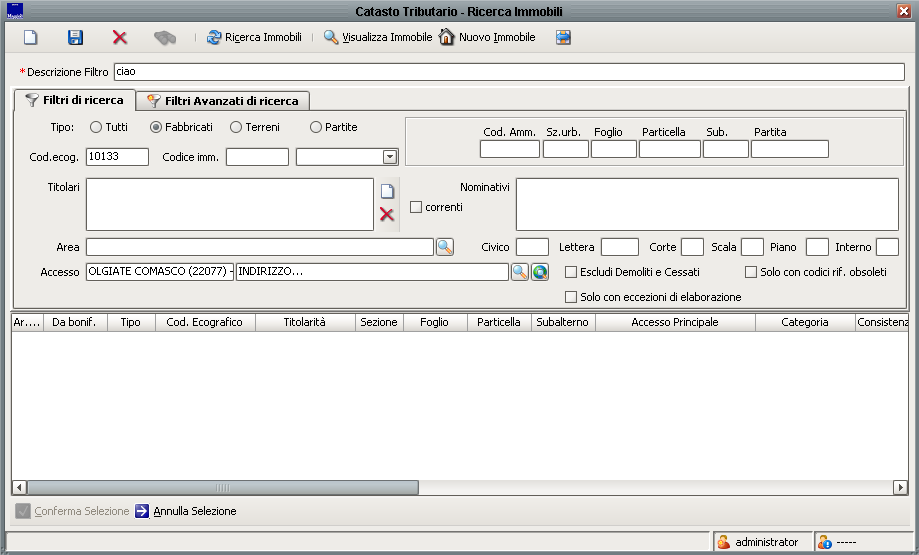Open Visualizza Immobile from the toolbar
919x555 pixels.
377,38
